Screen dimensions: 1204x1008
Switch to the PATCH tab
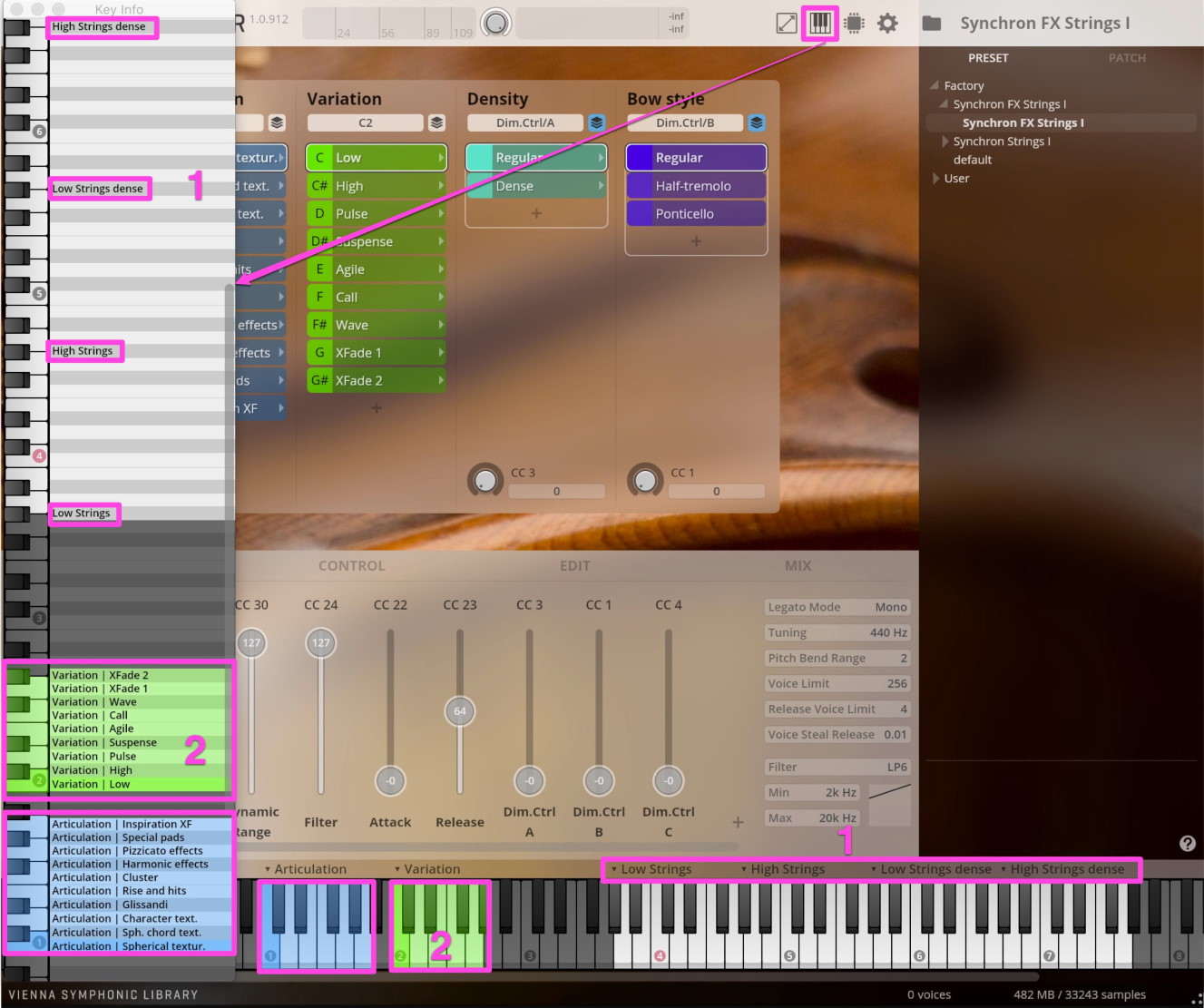[1127, 58]
